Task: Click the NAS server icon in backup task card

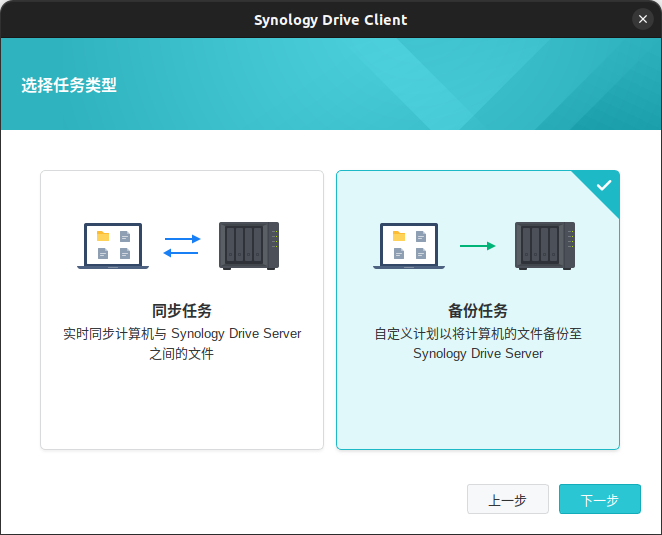Action: coord(545,246)
